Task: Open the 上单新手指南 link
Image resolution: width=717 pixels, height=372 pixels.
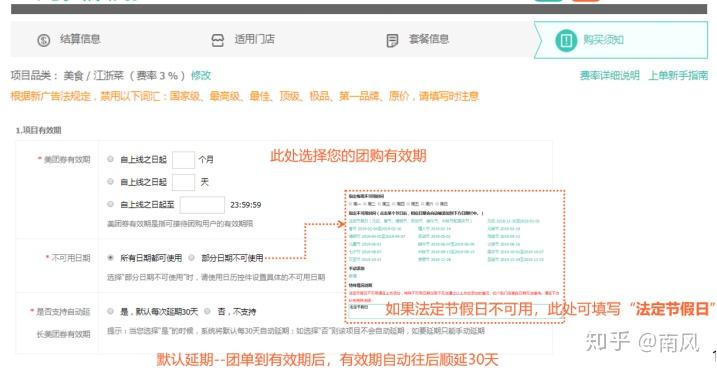Action: coord(678,75)
